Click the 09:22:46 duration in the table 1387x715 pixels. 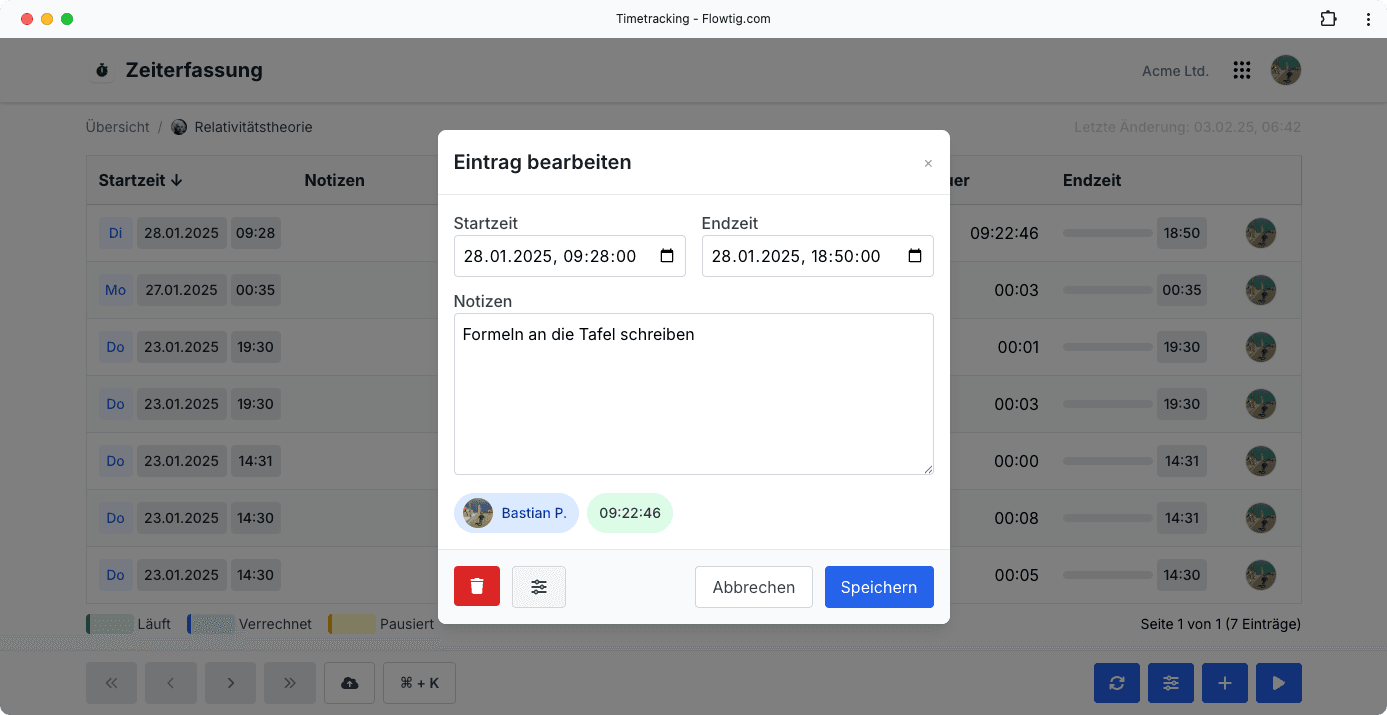pyautogui.click(x=1004, y=233)
